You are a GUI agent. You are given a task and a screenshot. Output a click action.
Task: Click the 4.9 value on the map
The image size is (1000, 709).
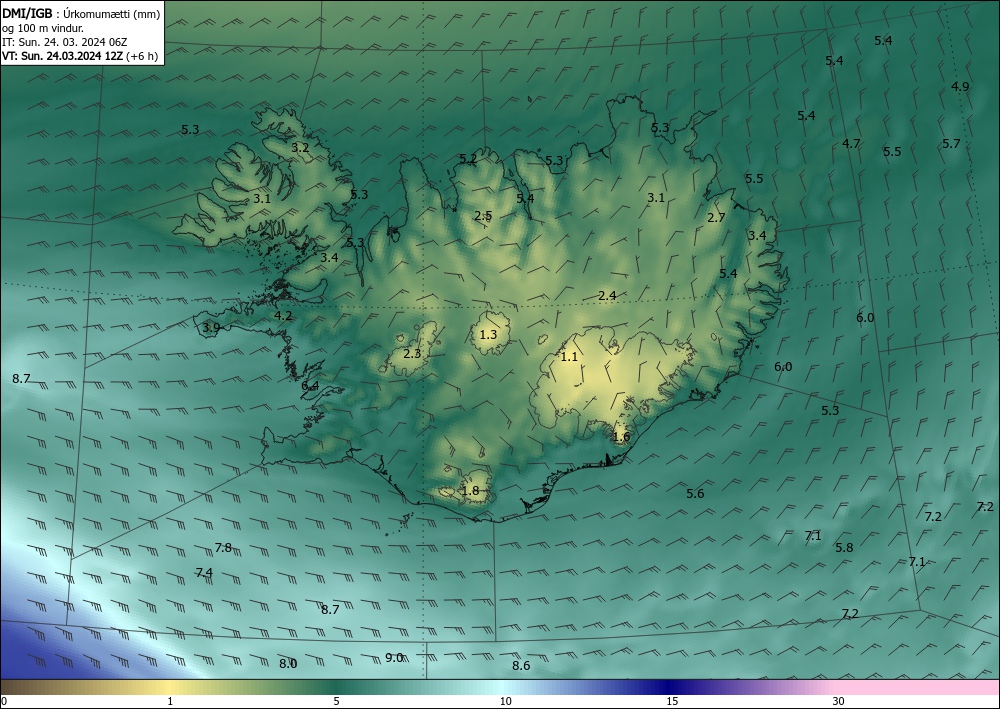(x=960, y=87)
